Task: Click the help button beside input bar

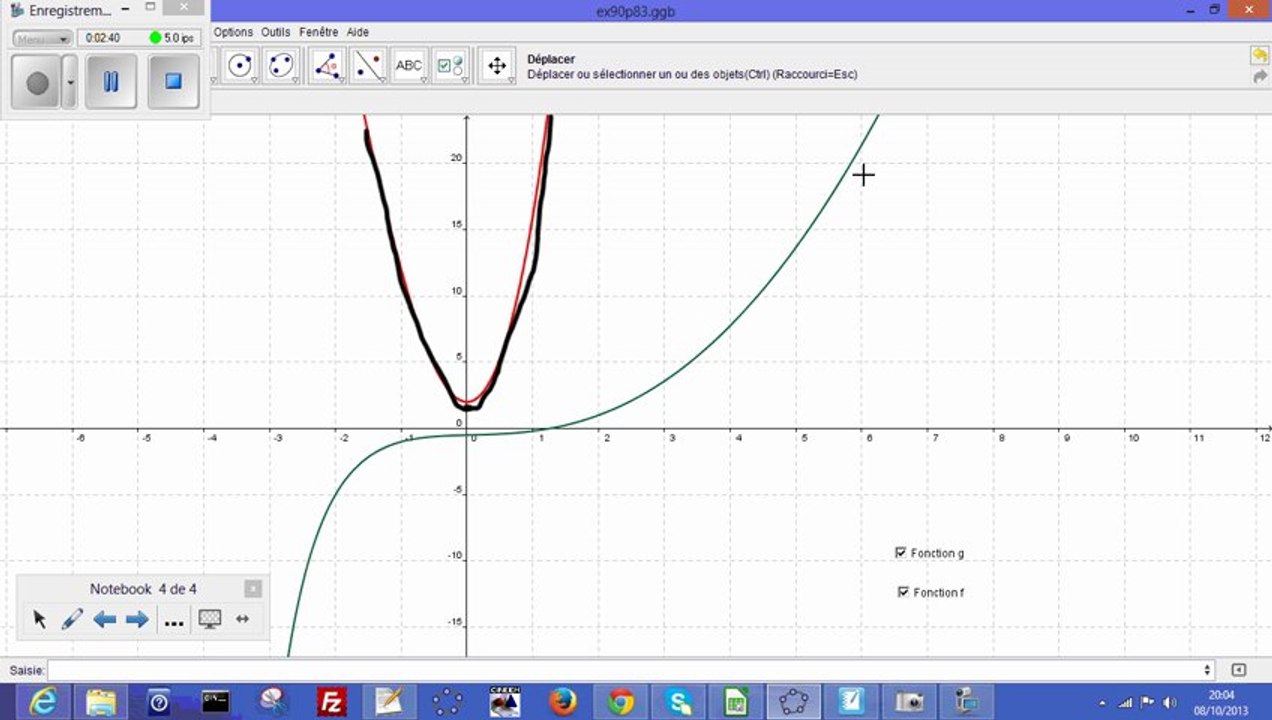Action: (1239, 670)
